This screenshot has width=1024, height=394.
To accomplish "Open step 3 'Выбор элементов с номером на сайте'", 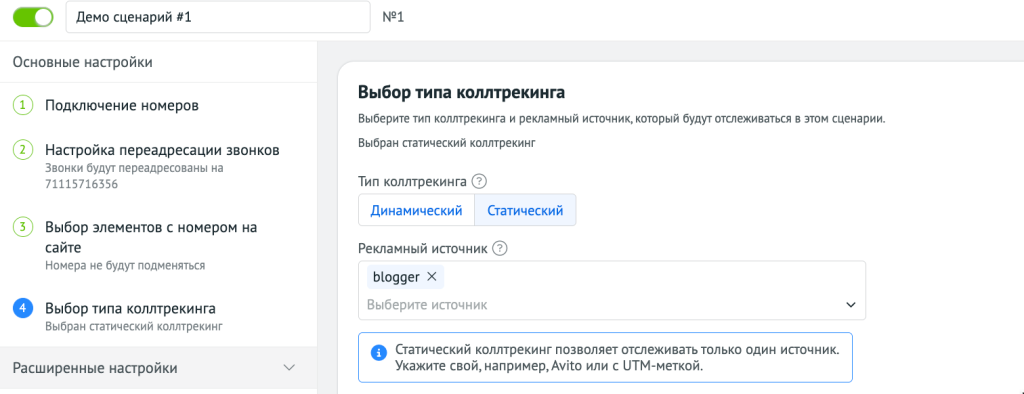I will click(x=151, y=238).
